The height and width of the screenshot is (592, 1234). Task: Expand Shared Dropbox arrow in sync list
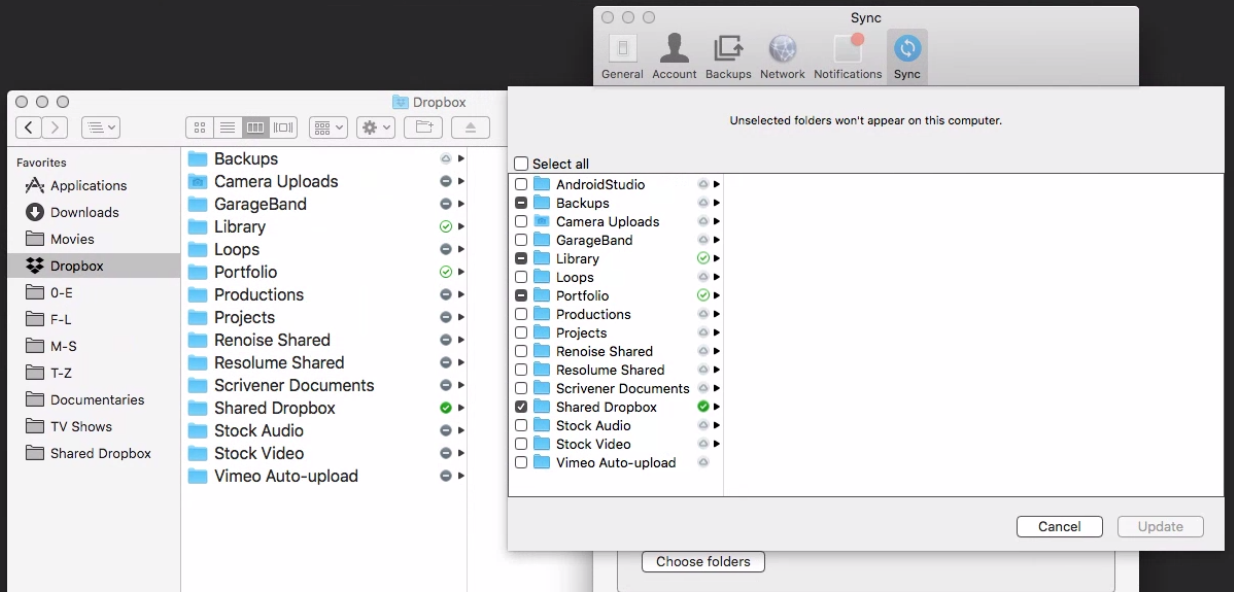(x=717, y=407)
